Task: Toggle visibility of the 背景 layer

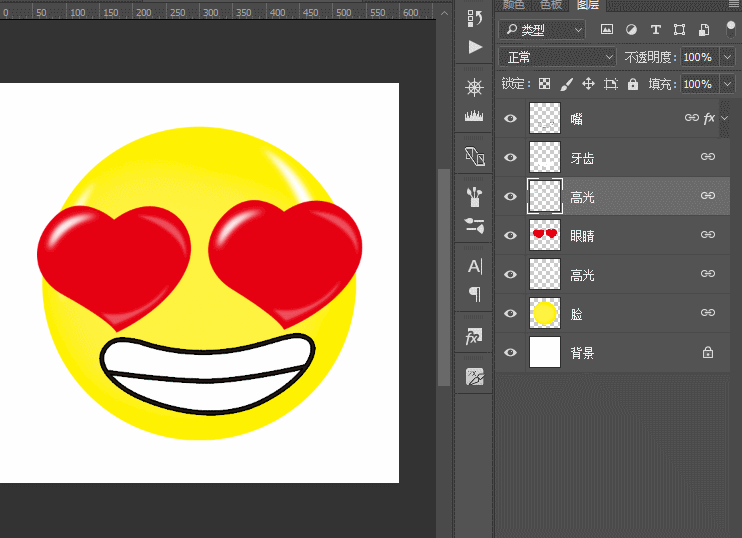Action: (510, 353)
